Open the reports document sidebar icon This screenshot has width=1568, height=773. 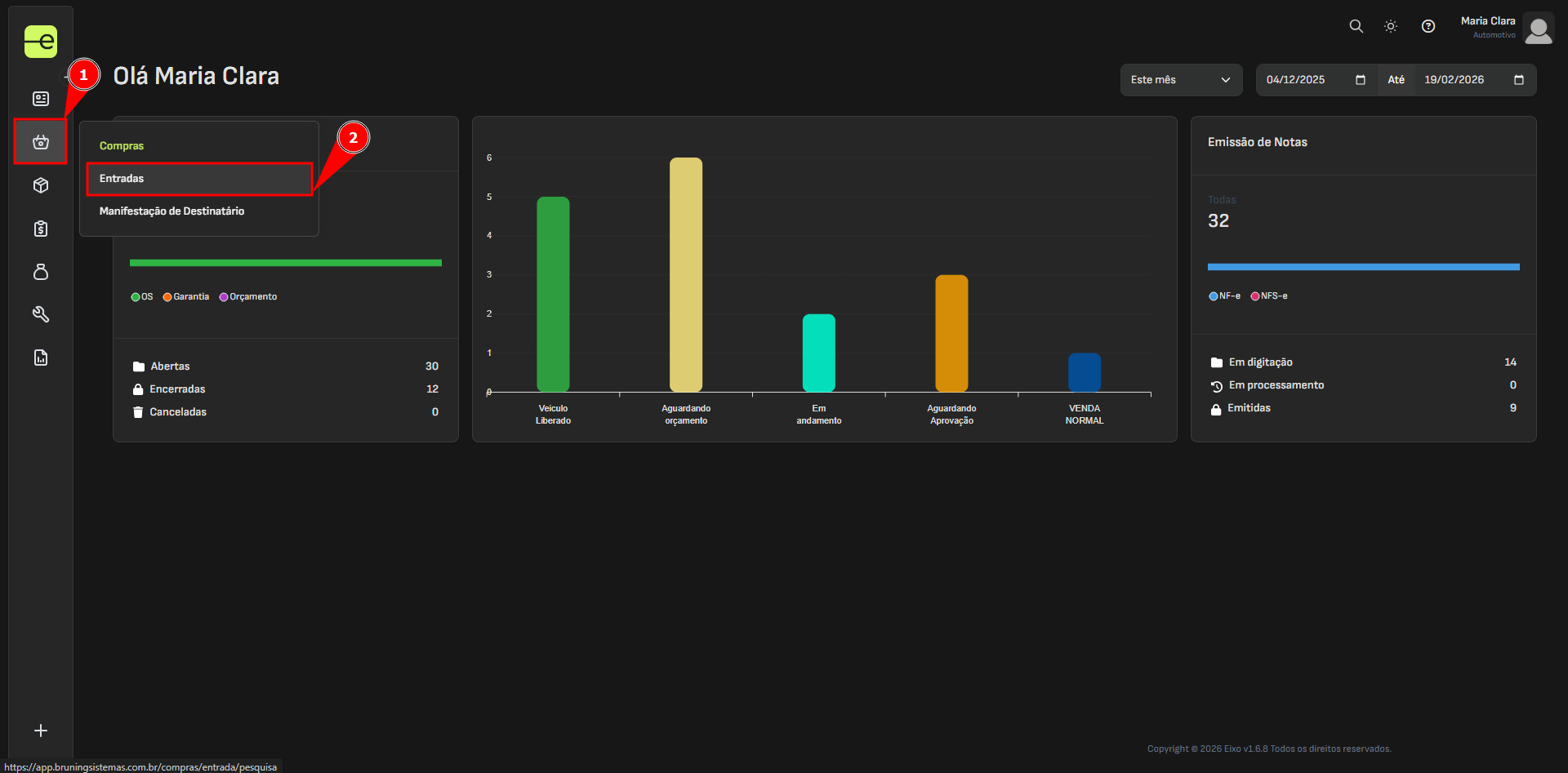(x=41, y=358)
